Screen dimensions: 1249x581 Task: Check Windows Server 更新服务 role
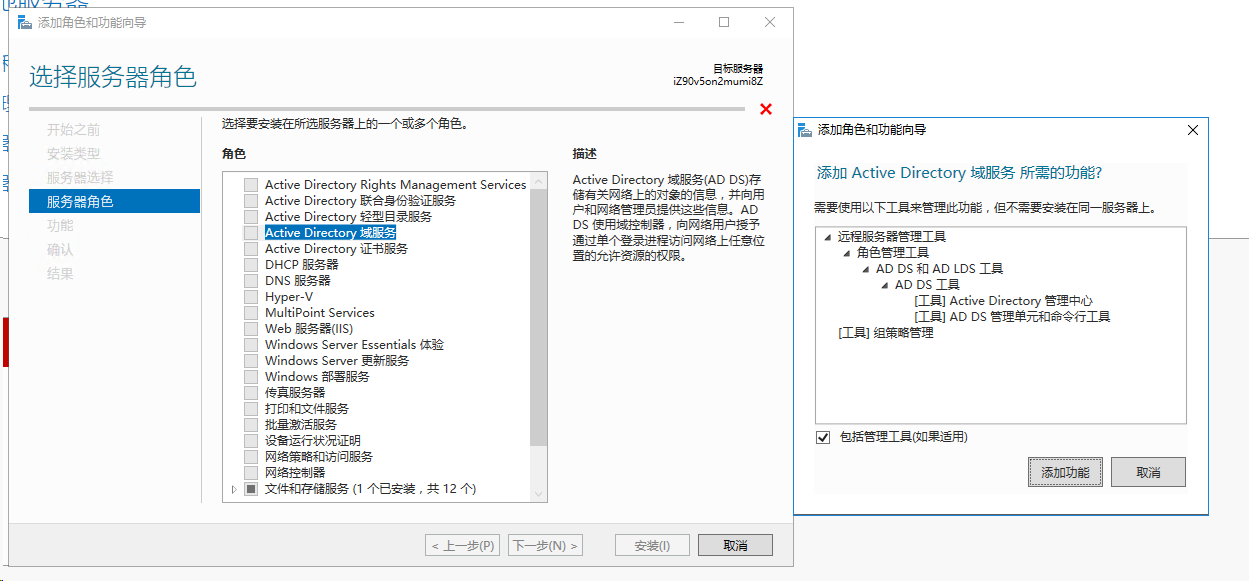point(251,361)
